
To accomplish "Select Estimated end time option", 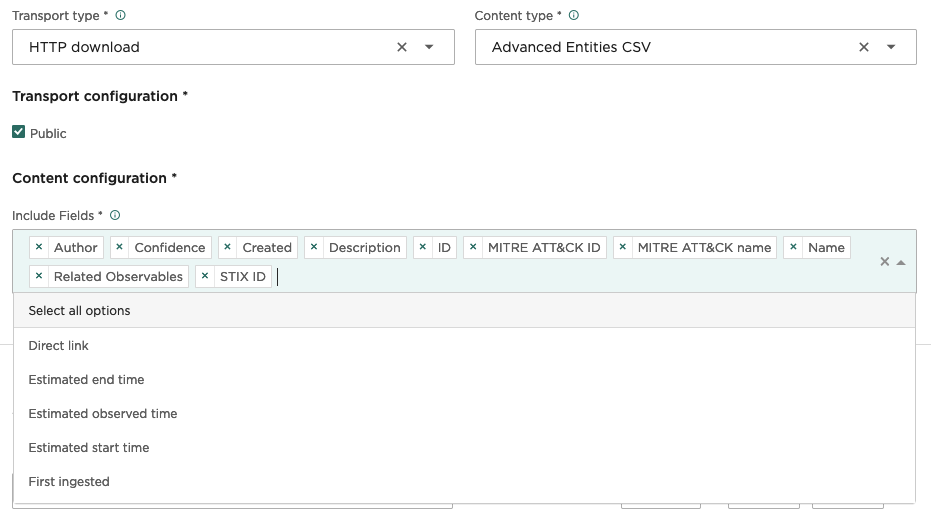I will click(x=86, y=379).
